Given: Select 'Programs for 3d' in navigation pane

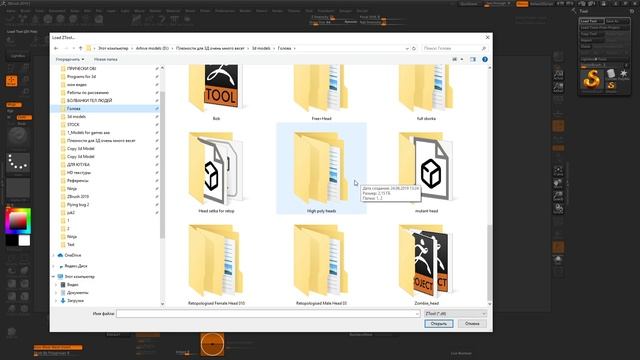Looking at the screenshot, I should point(81,77).
